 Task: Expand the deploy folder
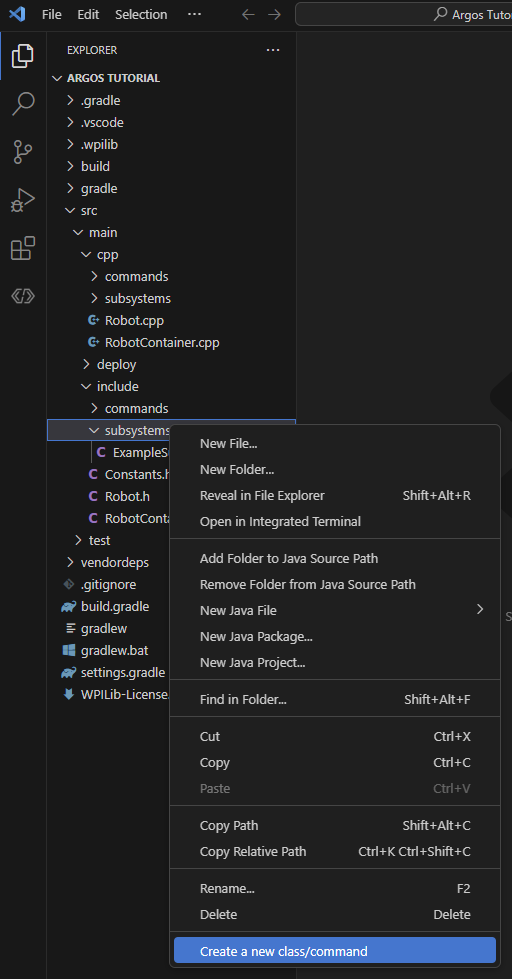click(x=86, y=365)
